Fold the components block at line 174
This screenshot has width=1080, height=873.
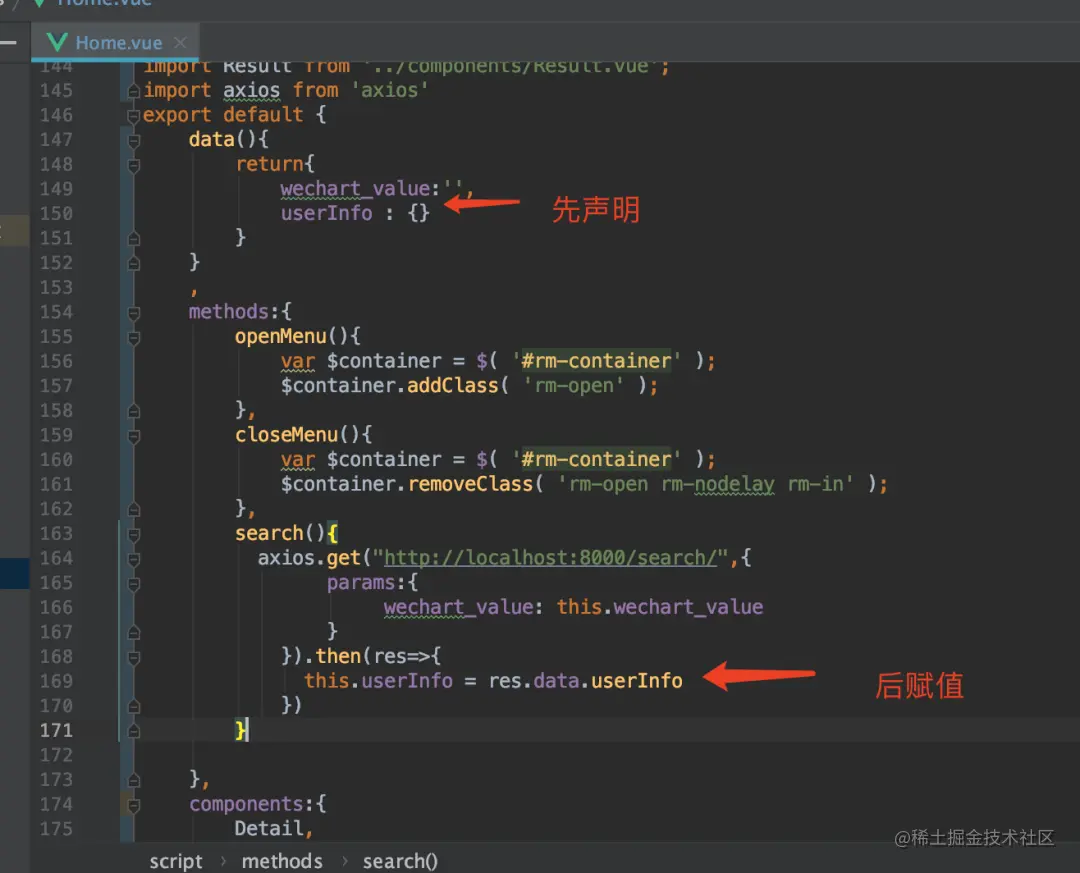click(x=134, y=805)
